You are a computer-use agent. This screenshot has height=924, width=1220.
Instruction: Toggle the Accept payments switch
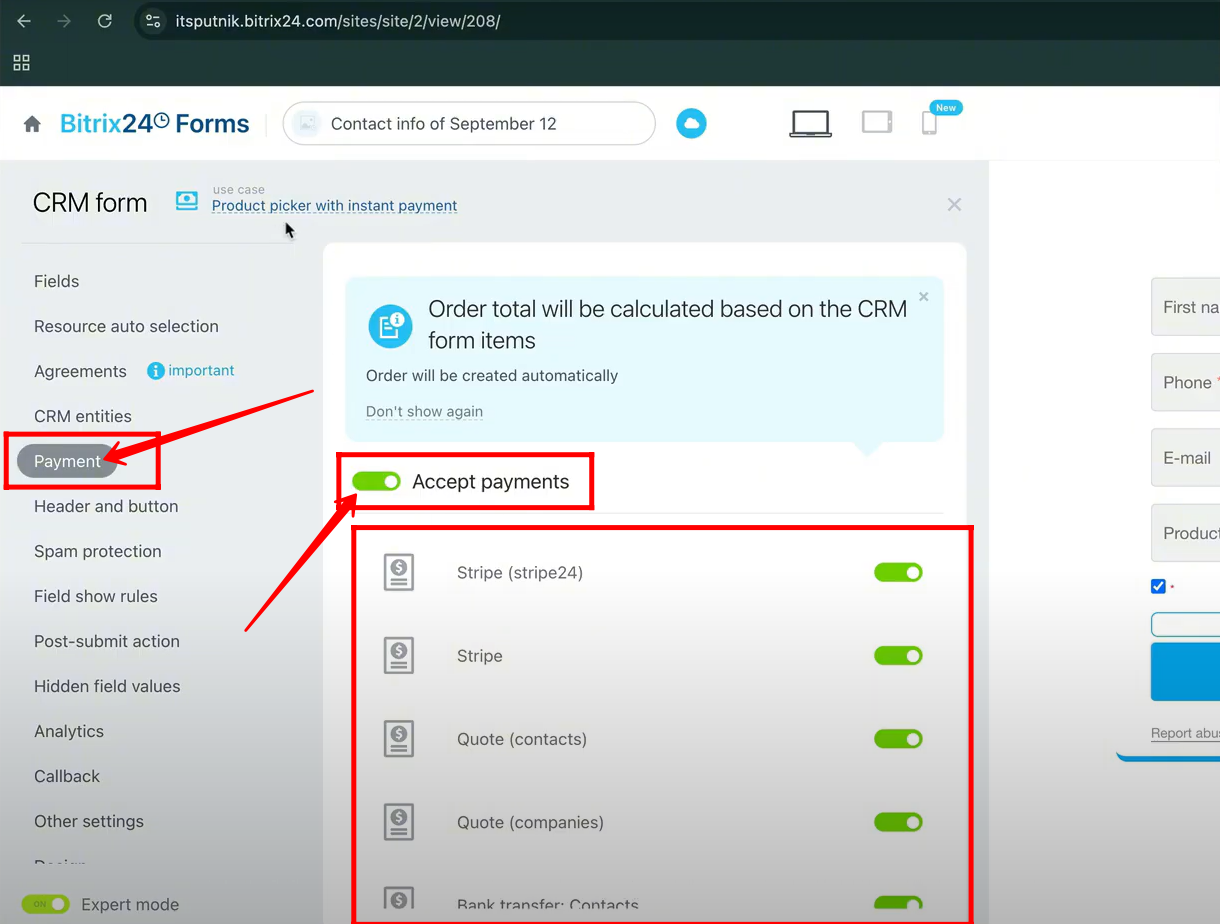377,482
